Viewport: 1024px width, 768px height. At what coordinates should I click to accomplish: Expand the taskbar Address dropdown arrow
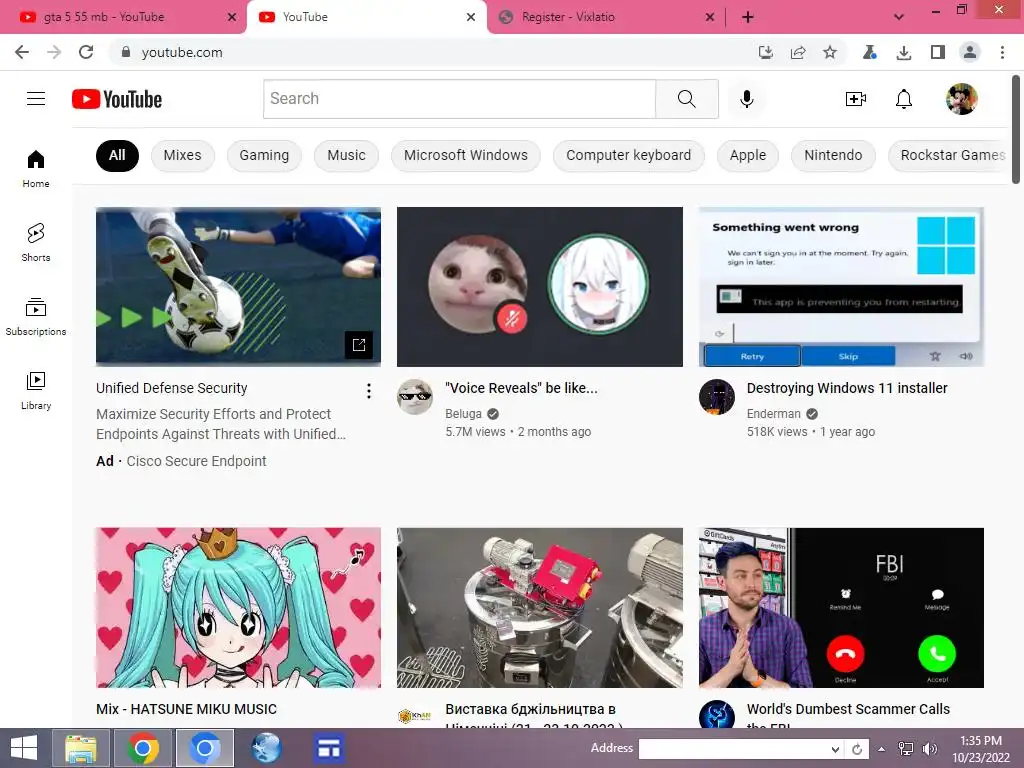coord(835,749)
